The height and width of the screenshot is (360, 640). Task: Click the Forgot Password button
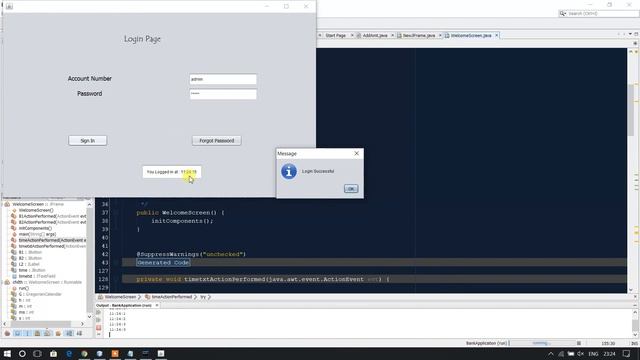tap(216, 140)
